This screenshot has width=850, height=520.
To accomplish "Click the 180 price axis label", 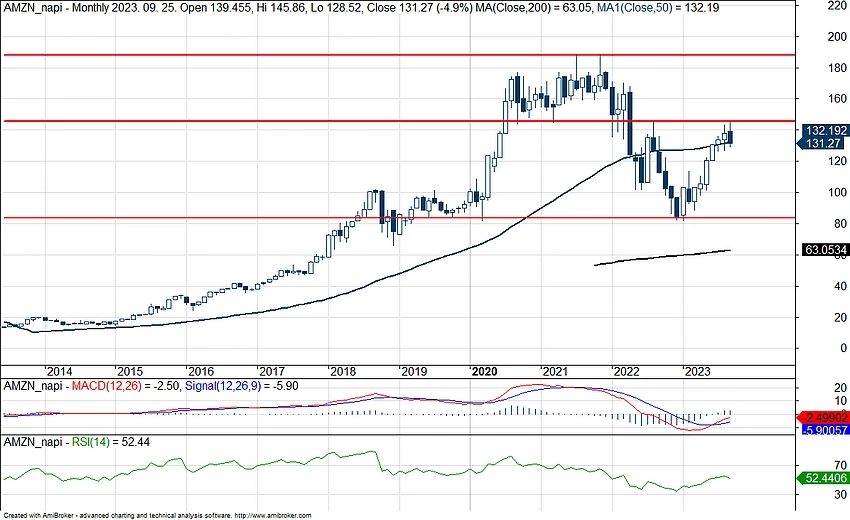I will pyautogui.click(x=837, y=68).
